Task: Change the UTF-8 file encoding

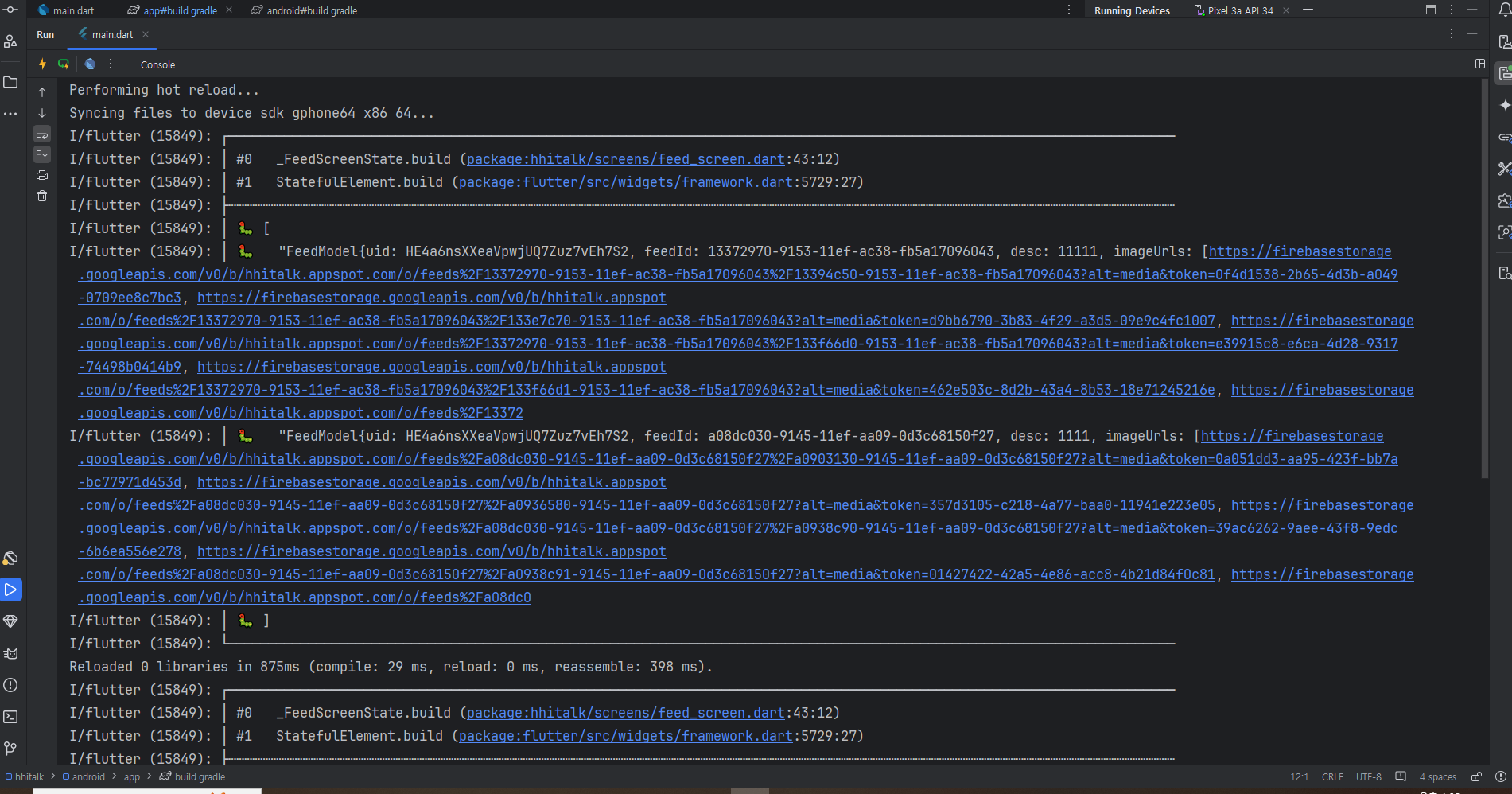Action: click(1368, 776)
